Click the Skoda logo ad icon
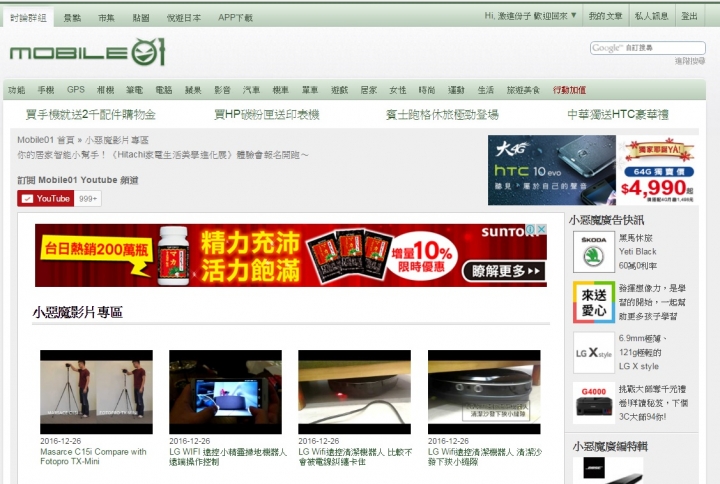720x484 pixels. [x=593, y=252]
